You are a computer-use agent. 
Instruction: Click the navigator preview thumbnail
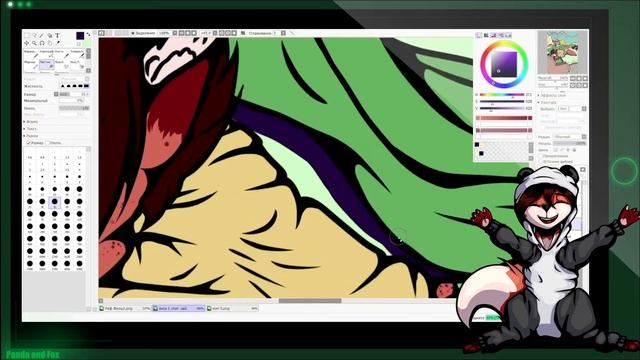pyautogui.click(x=562, y=52)
